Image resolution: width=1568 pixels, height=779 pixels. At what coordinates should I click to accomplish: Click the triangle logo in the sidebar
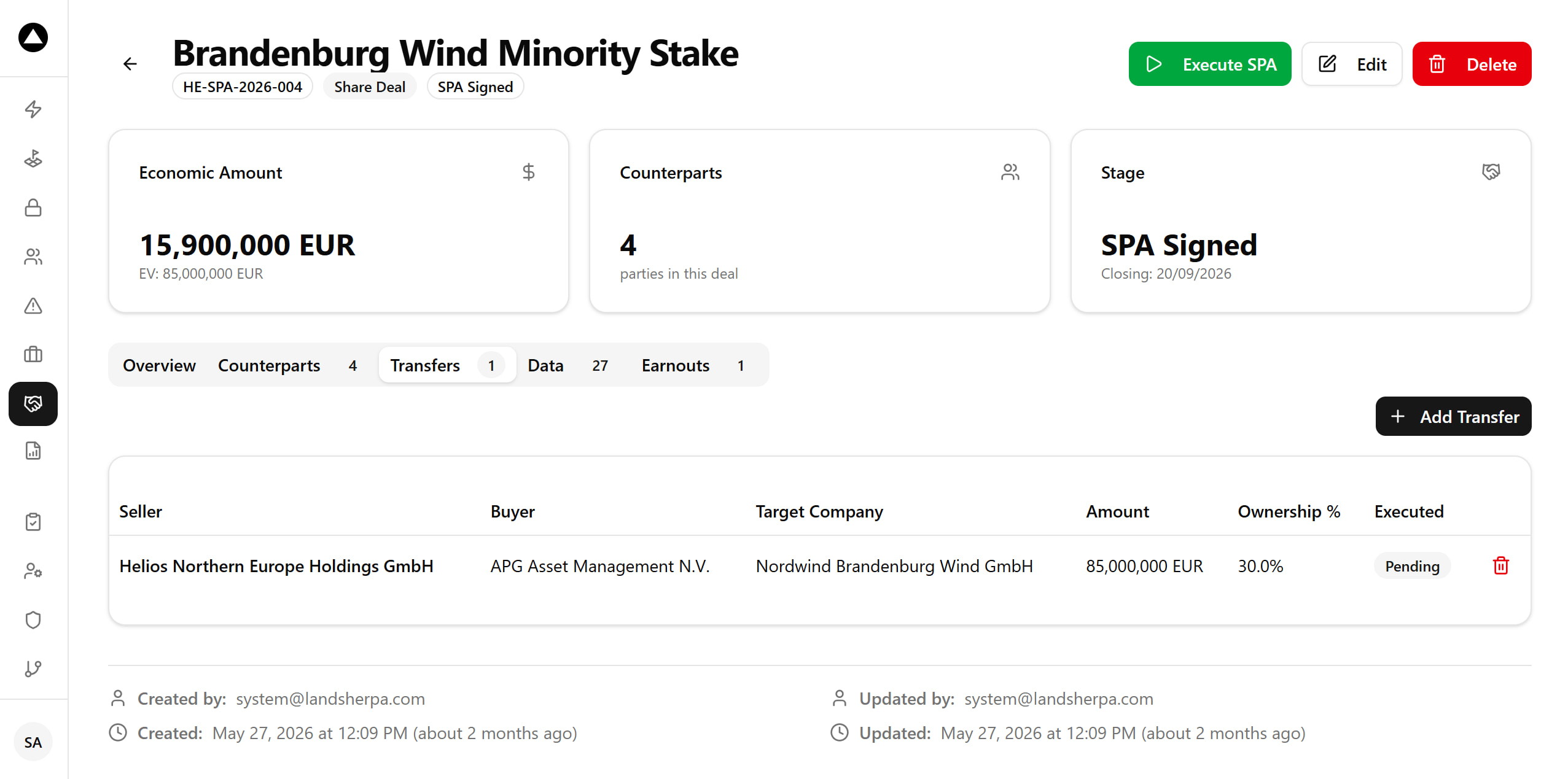pos(33,37)
